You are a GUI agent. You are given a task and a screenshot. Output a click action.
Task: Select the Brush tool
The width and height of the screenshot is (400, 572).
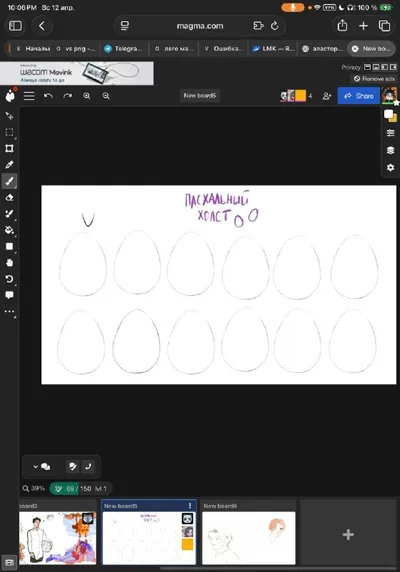[9, 181]
